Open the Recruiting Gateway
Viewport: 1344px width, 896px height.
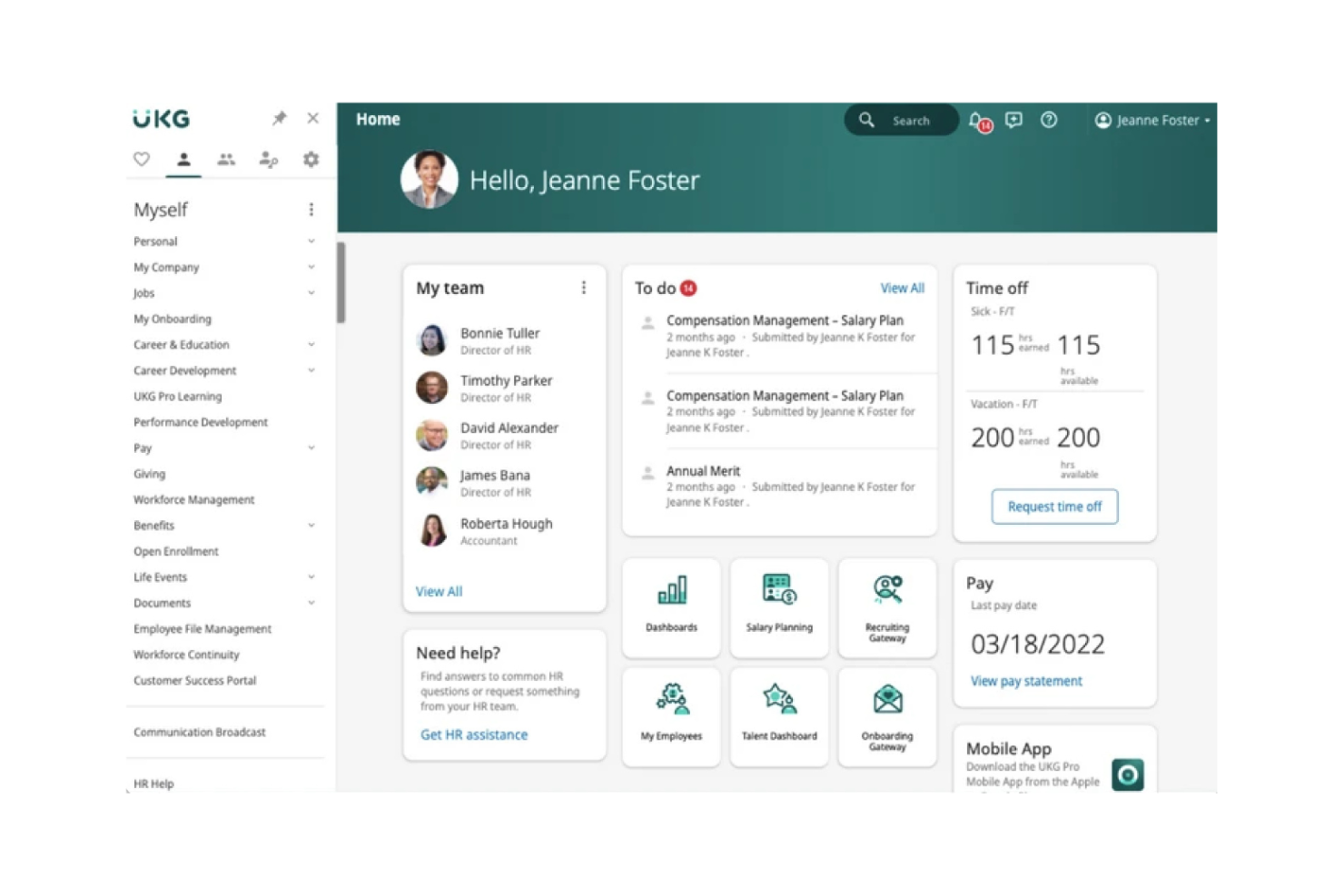click(886, 606)
